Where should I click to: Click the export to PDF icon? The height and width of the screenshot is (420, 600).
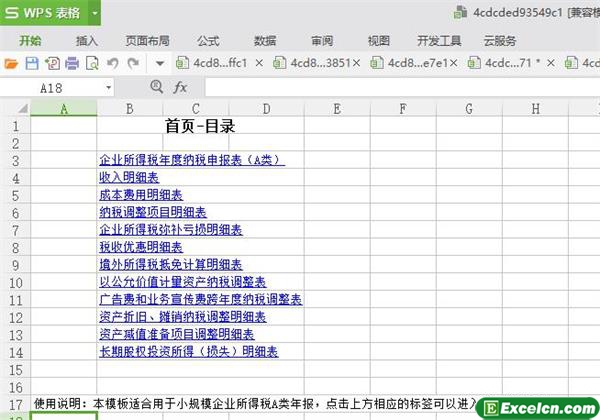[x=52, y=63]
